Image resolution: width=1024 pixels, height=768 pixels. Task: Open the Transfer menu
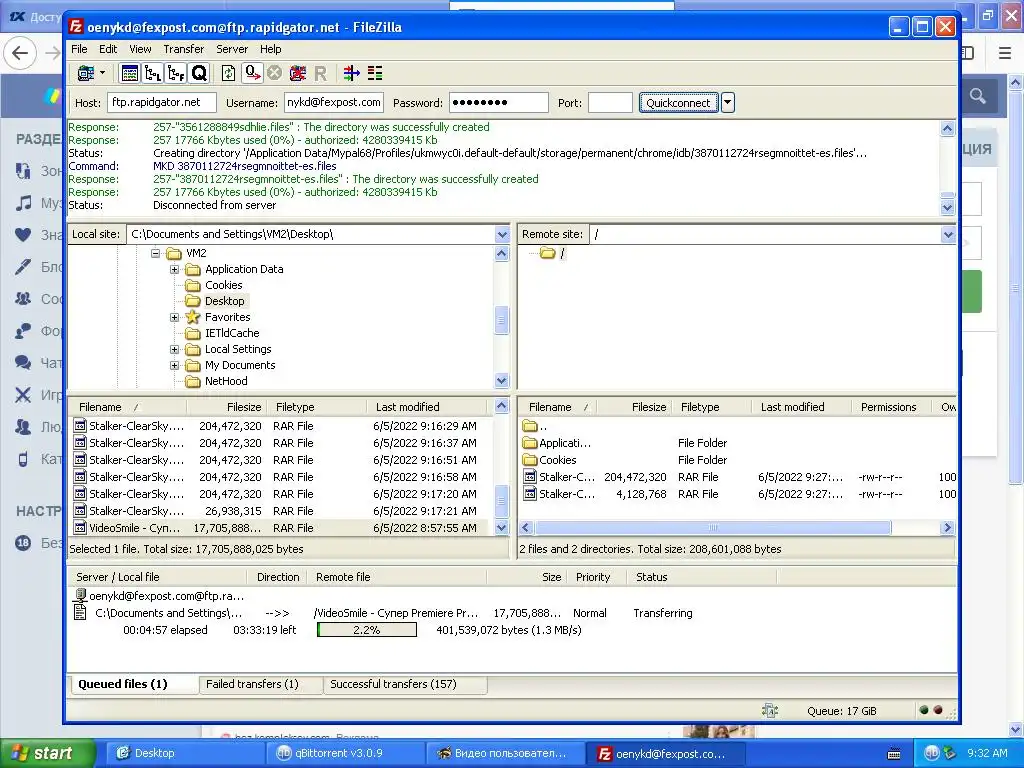(x=184, y=49)
